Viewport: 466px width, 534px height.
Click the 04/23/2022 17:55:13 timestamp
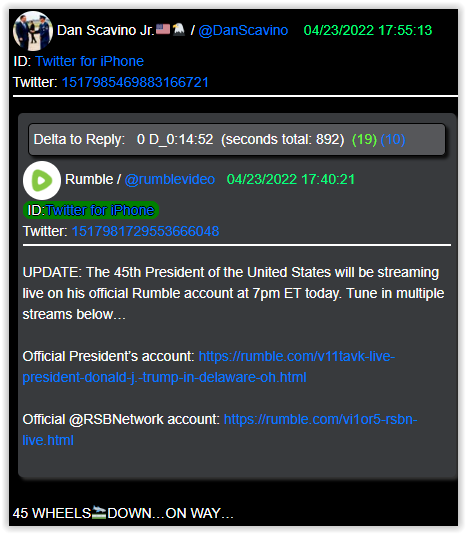[368, 30]
